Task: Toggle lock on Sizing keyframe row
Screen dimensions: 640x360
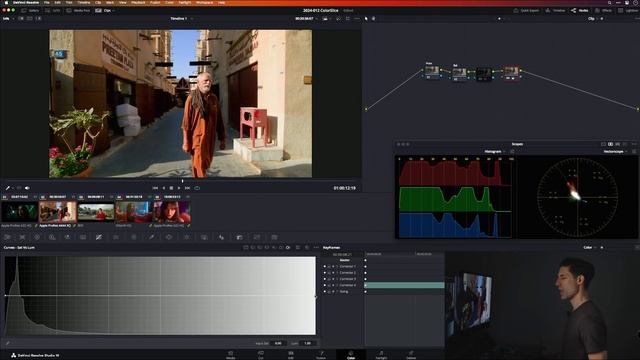Action: pyautogui.click(x=329, y=291)
